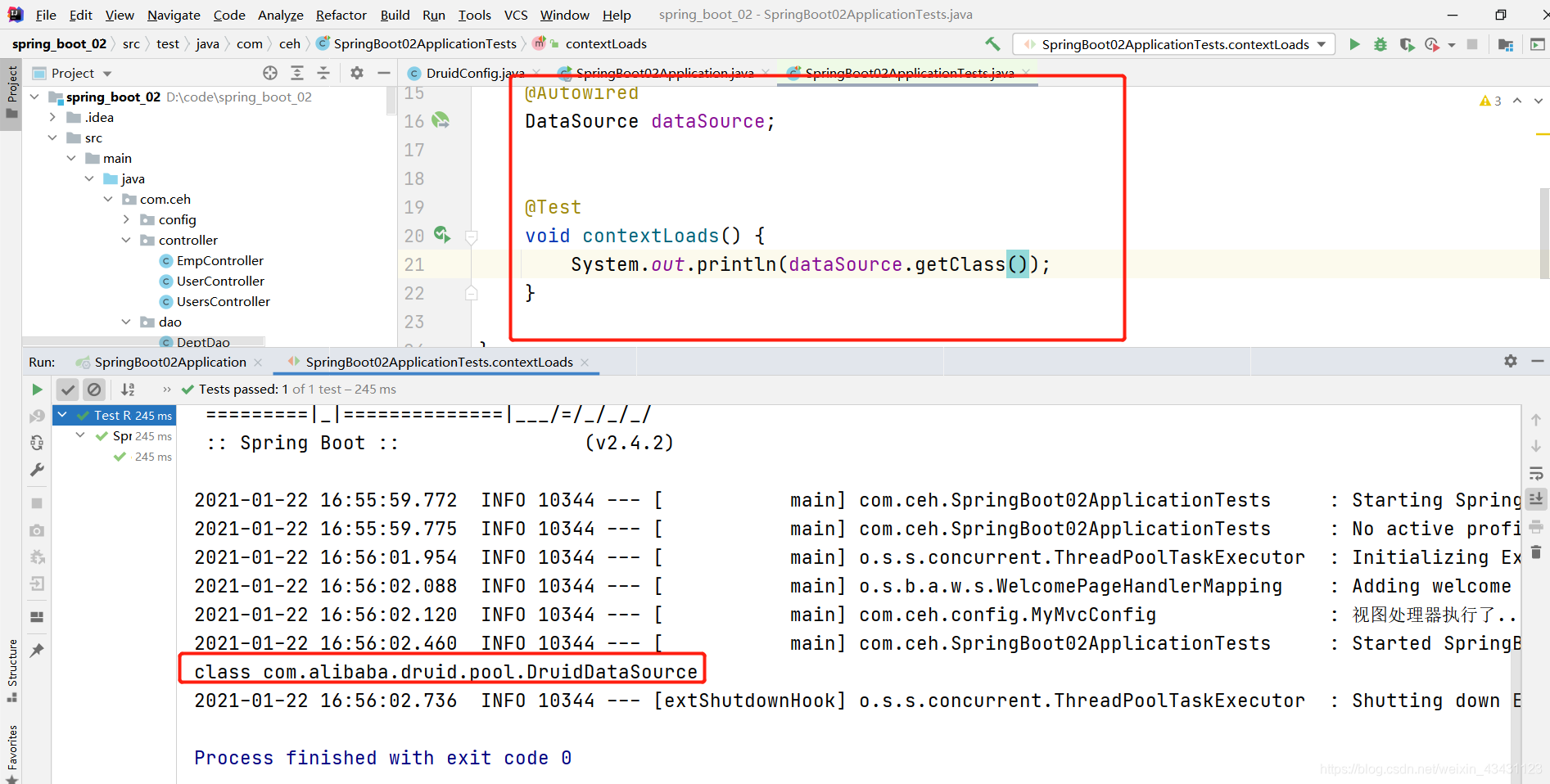Collapse the src folder
This screenshot has width=1550, height=784.
click(52, 137)
